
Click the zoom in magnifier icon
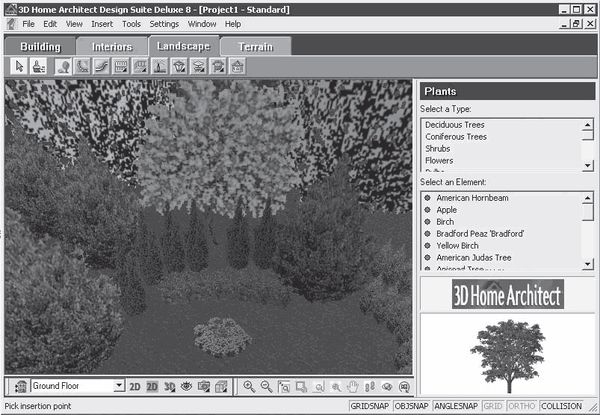pyautogui.click(x=249, y=386)
